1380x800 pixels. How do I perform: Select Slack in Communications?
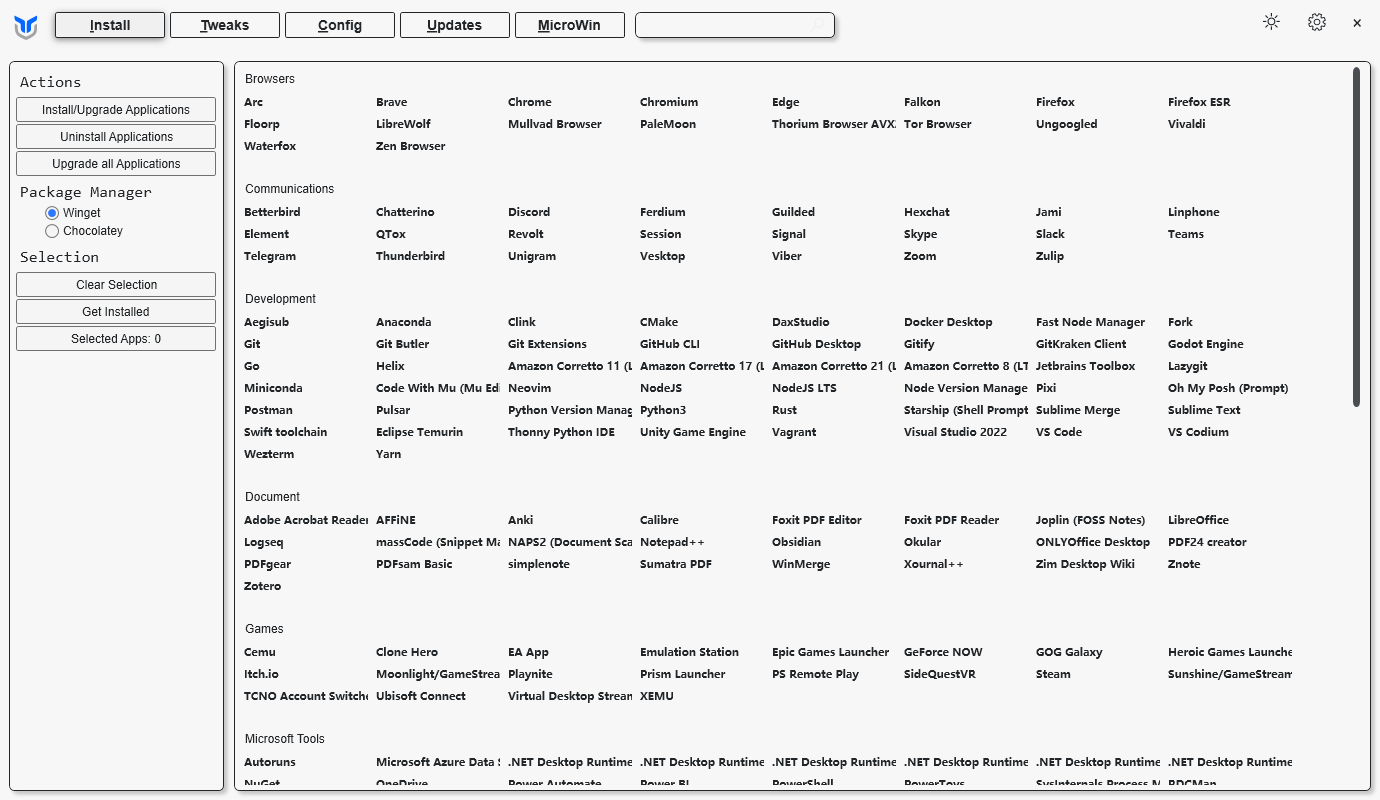click(x=1050, y=234)
